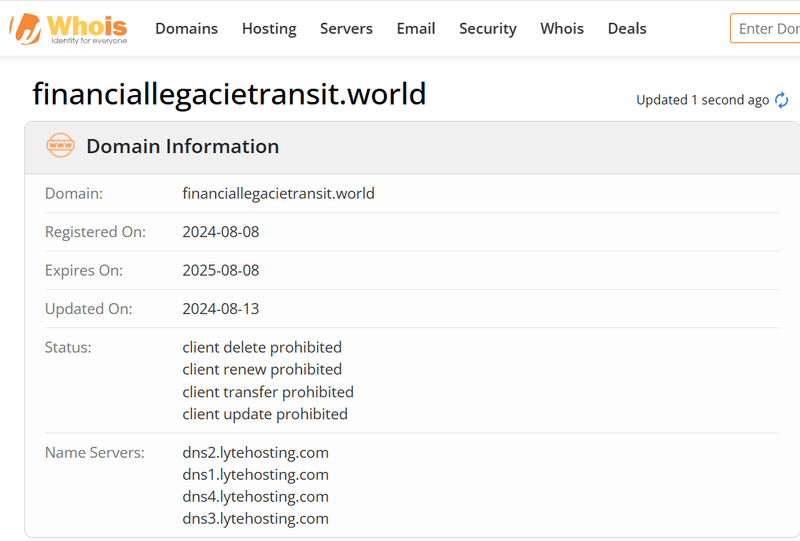Select the financiallegacietransit.world page heading

pyautogui.click(x=229, y=94)
